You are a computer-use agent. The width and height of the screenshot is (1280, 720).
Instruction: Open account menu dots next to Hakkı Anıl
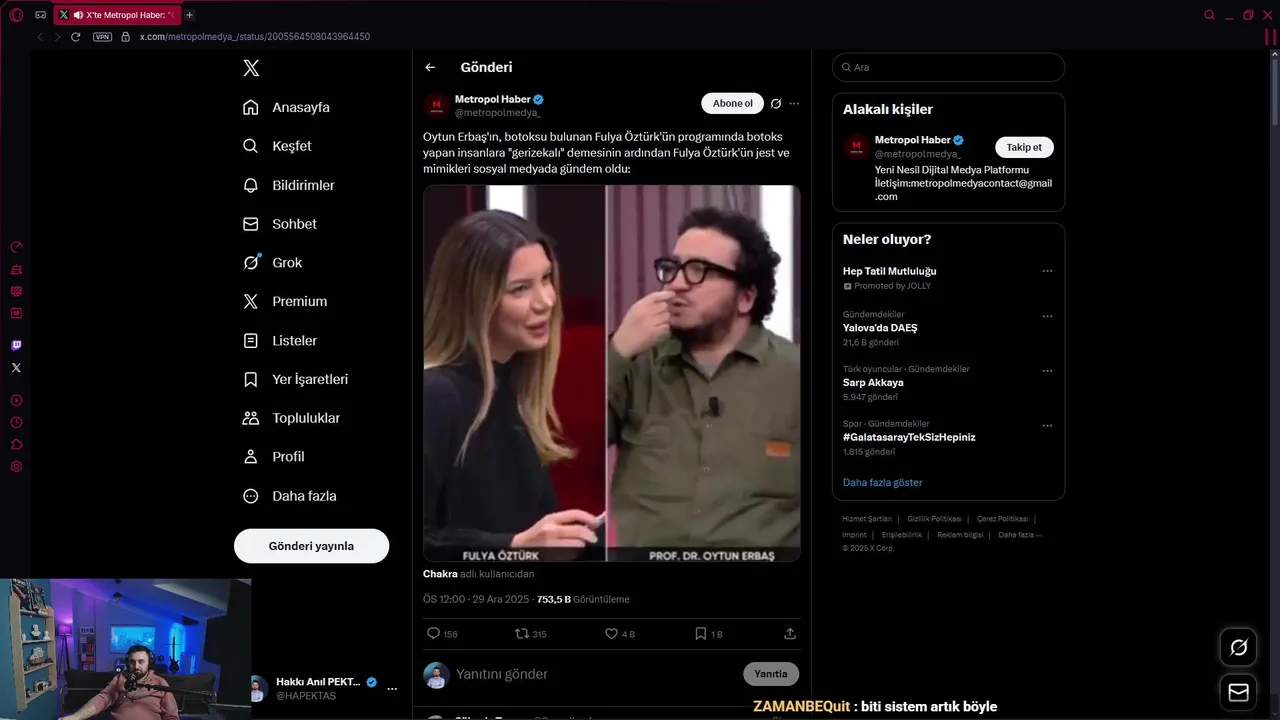pos(392,689)
